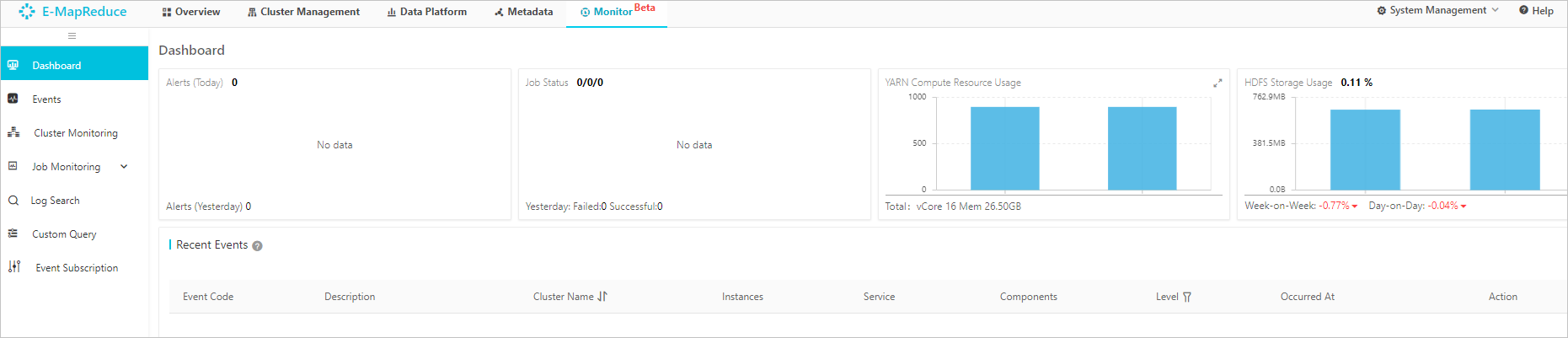
Task: Go to the Data Platform tab
Action: (427, 12)
